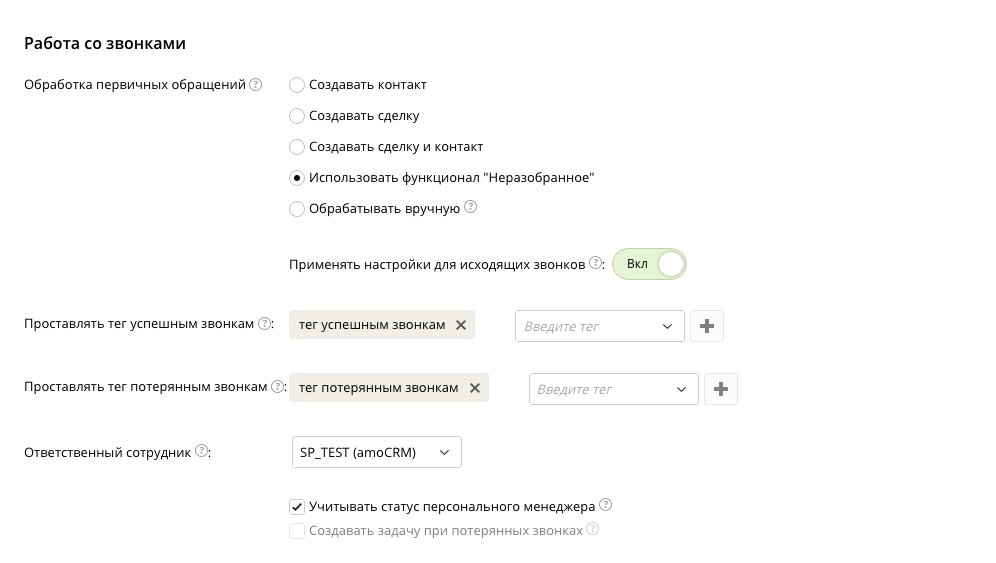Select "Создавать контакт" radio option
Image resolution: width=996 pixels, height=563 pixels.
[297, 86]
